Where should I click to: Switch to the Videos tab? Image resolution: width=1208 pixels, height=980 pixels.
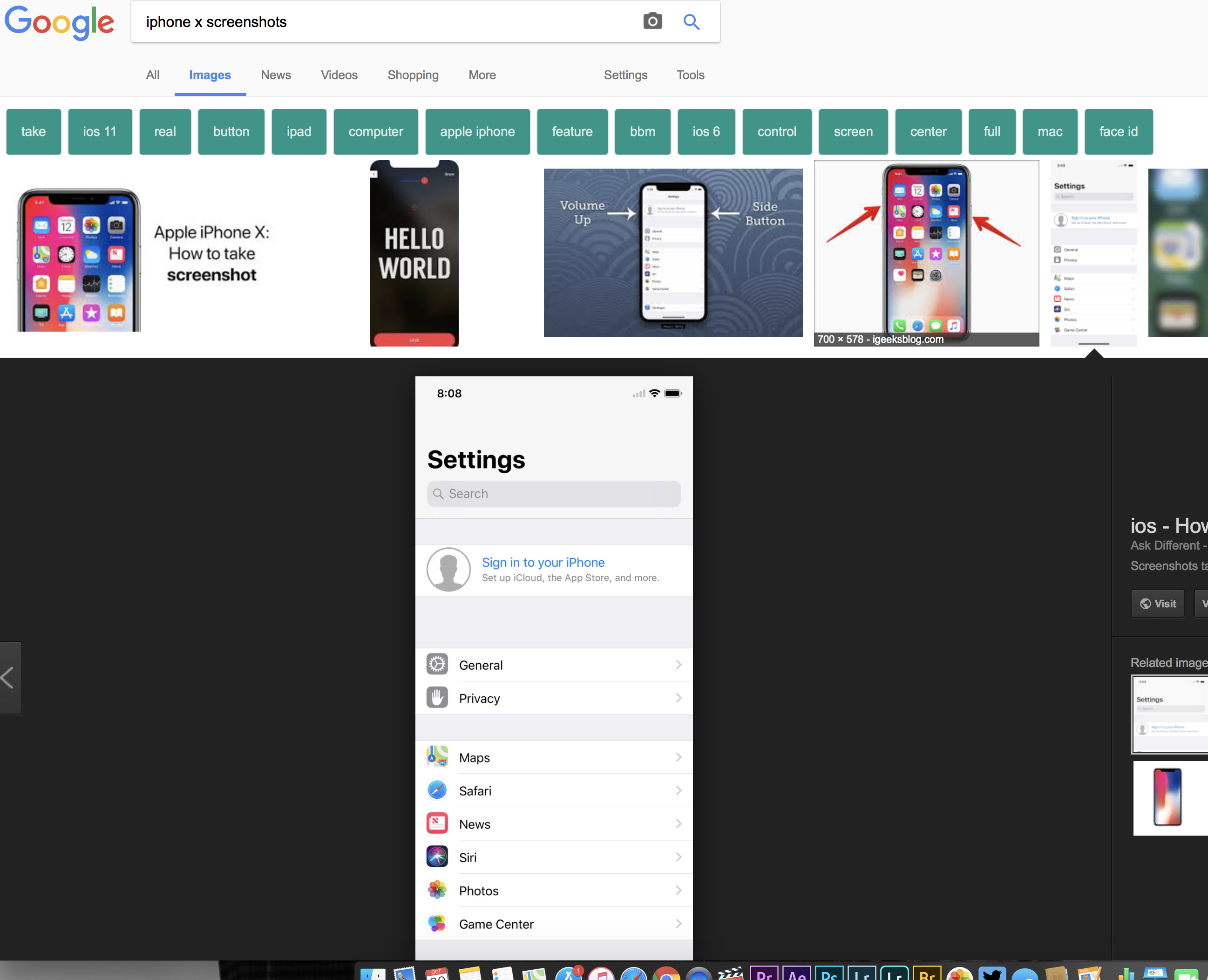click(339, 75)
